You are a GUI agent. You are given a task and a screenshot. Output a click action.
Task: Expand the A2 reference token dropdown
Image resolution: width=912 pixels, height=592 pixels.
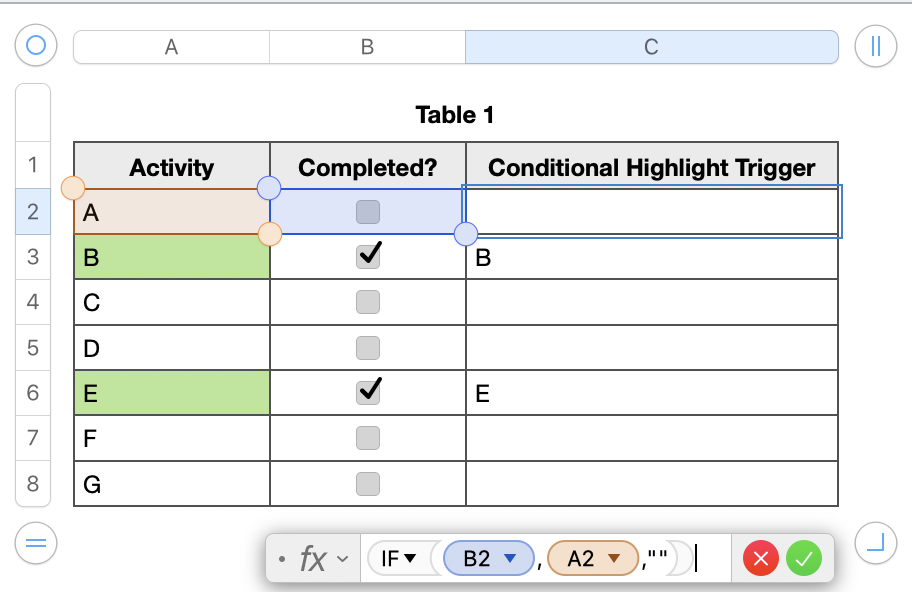pos(615,558)
